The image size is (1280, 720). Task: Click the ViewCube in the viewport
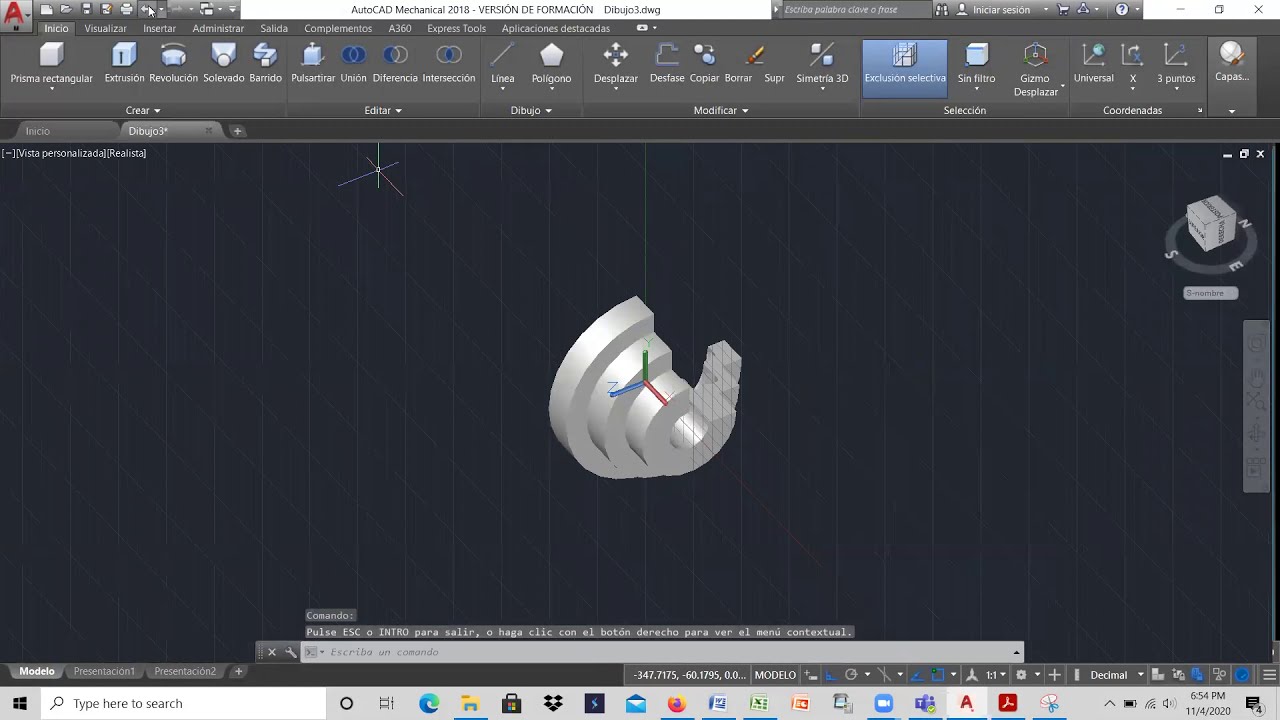click(1210, 223)
